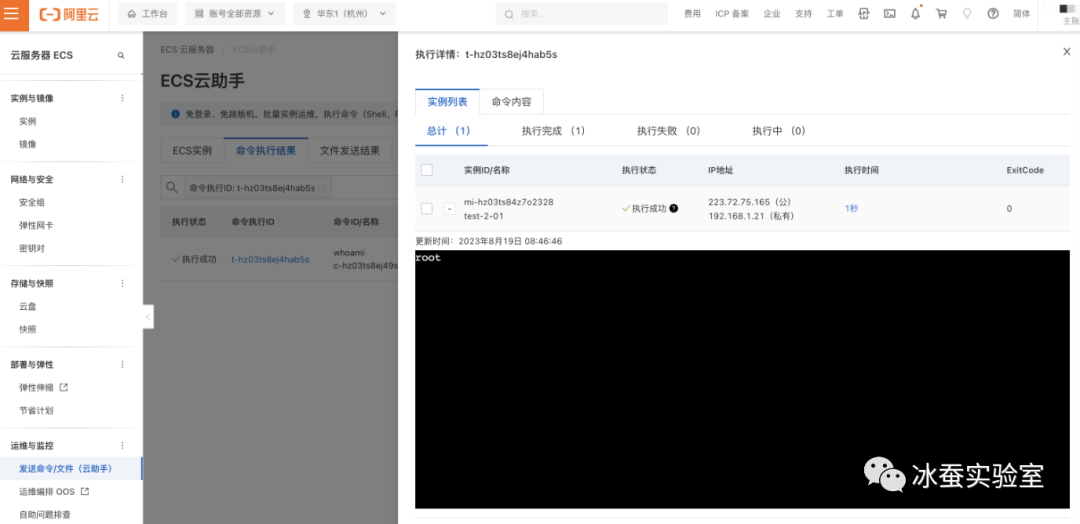Click the 支持 header menu
The image size is (1080, 524).
coord(803,14)
